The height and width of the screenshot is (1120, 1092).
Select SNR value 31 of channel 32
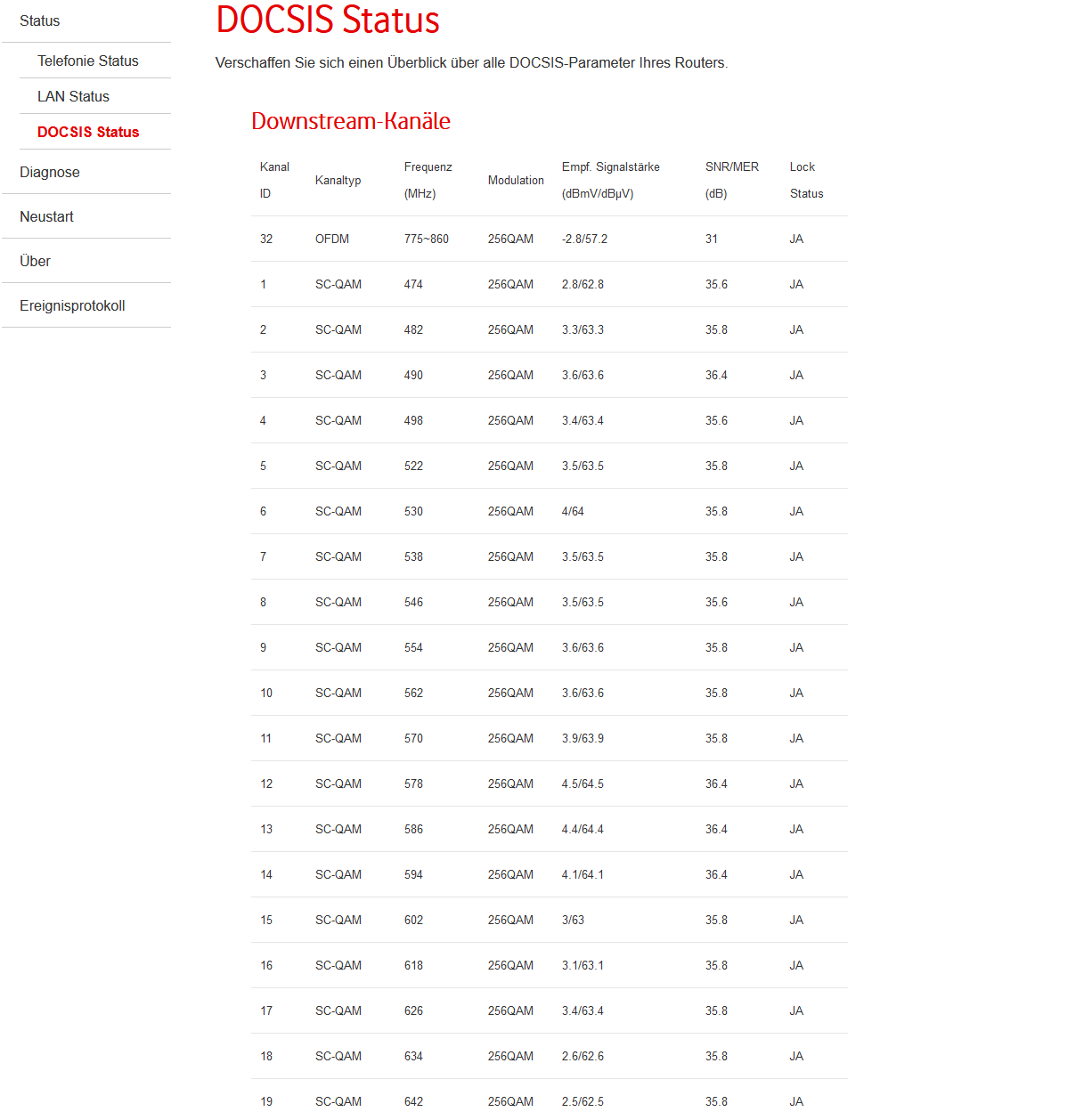[x=712, y=239]
